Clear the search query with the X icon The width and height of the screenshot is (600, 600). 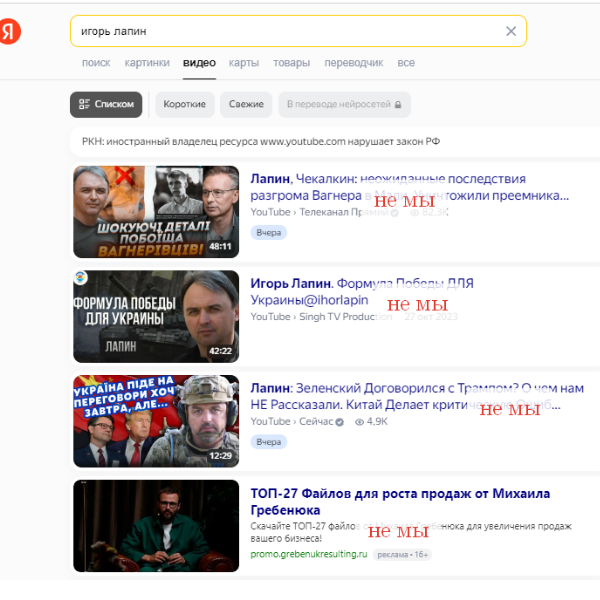tap(511, 31)
